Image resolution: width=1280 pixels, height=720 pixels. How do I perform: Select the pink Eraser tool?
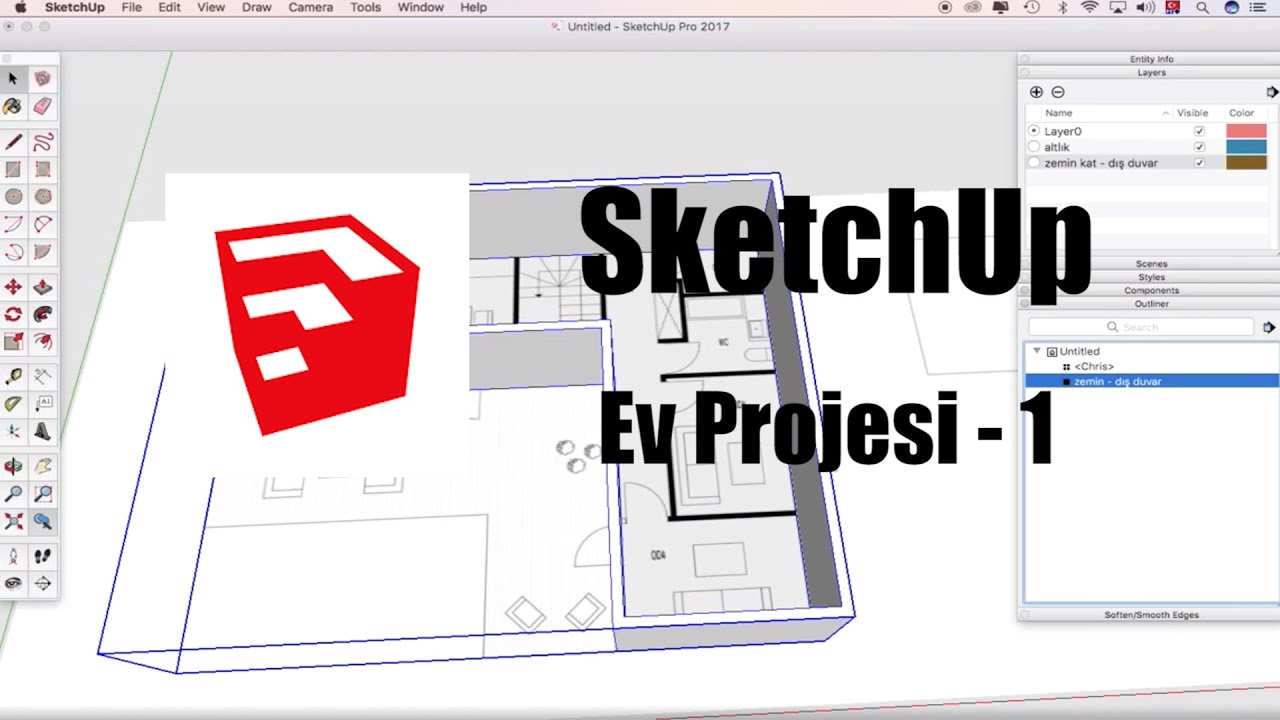(42, 106)
